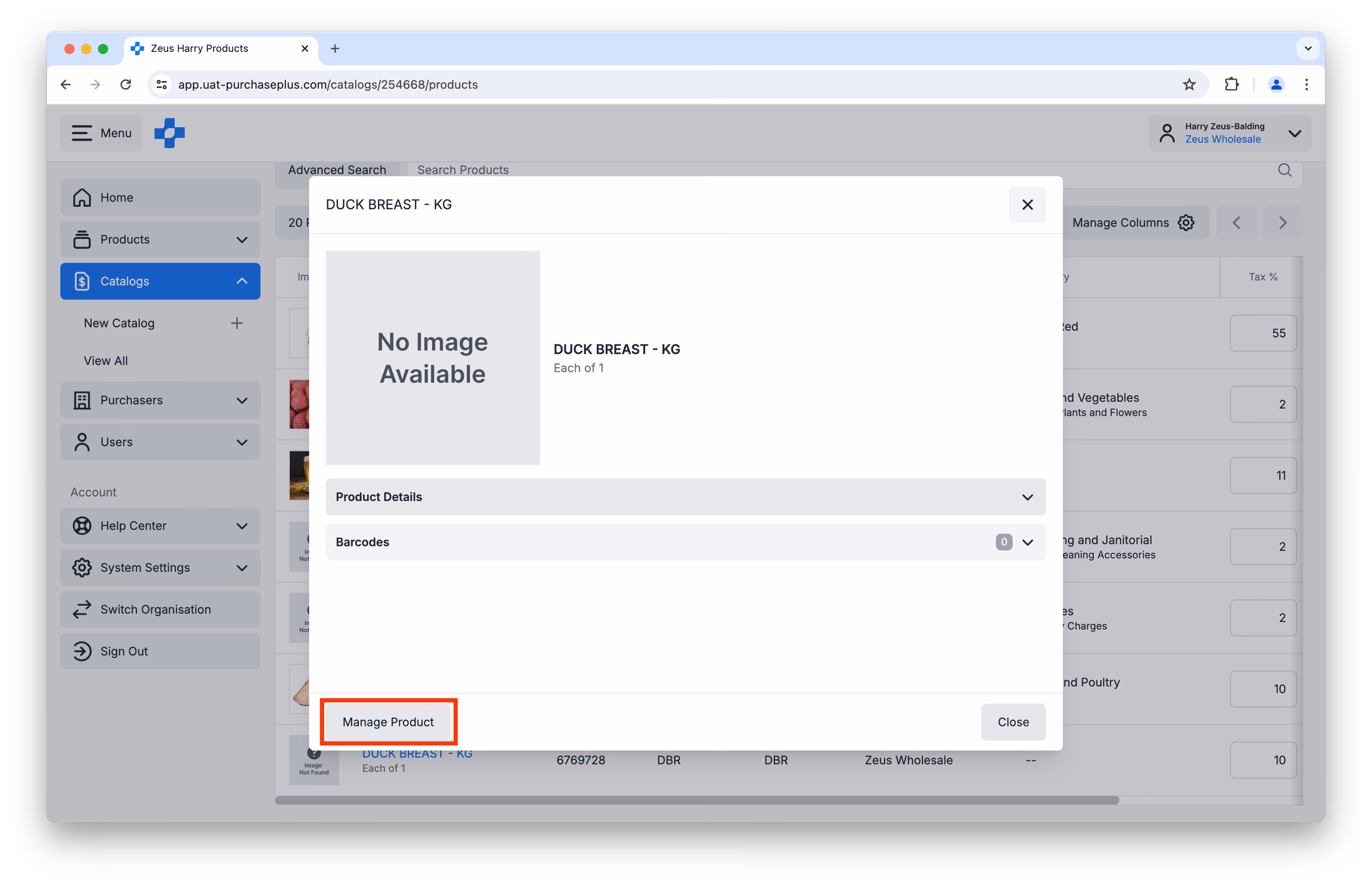The image size is (1372, 884).
Task: Open the DUCK BREAST - KG product link in table
Action: [417, 754]
